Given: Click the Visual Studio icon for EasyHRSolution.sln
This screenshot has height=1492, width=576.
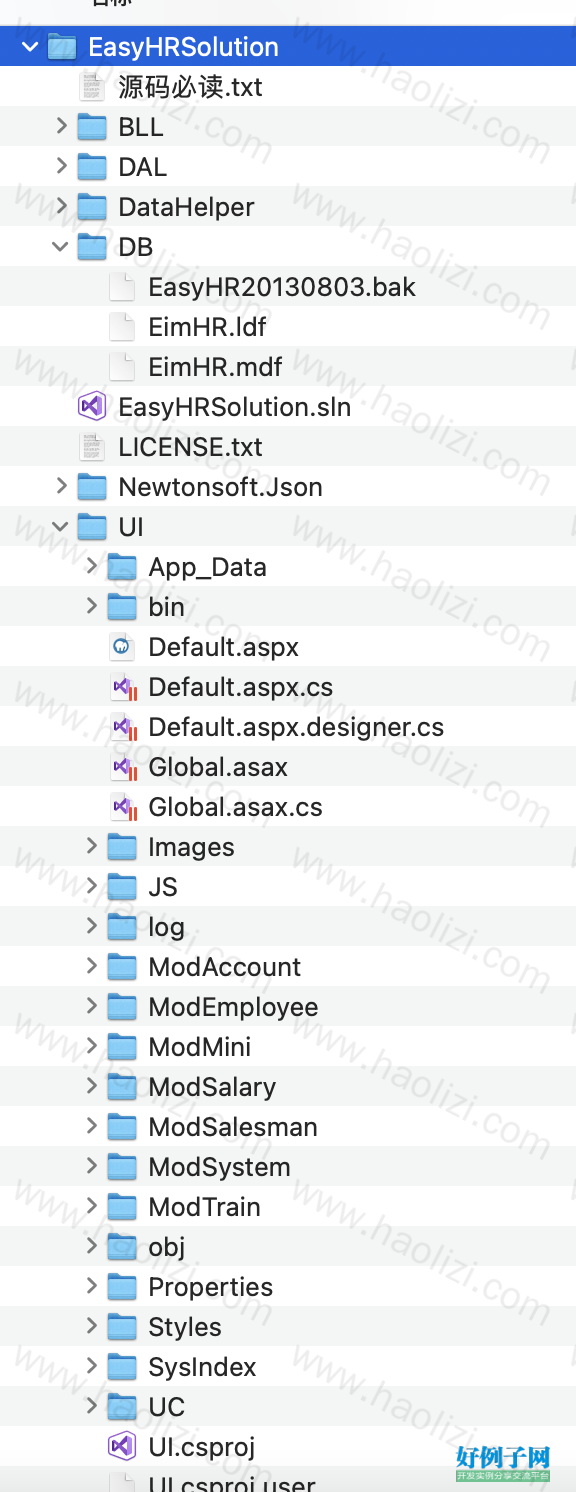Looking at the screenshot, I should 92,407.
